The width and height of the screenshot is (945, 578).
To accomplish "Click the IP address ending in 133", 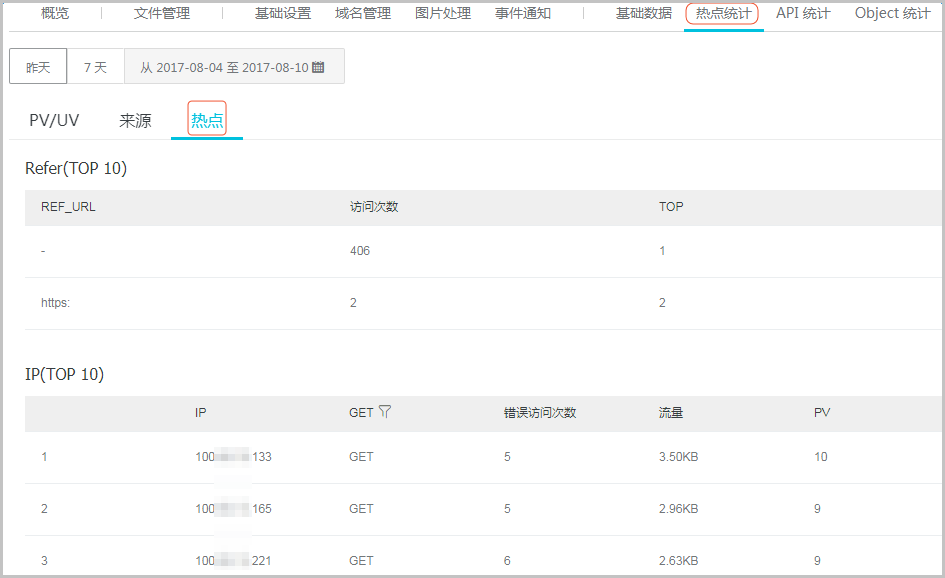I will pos(233,457).
